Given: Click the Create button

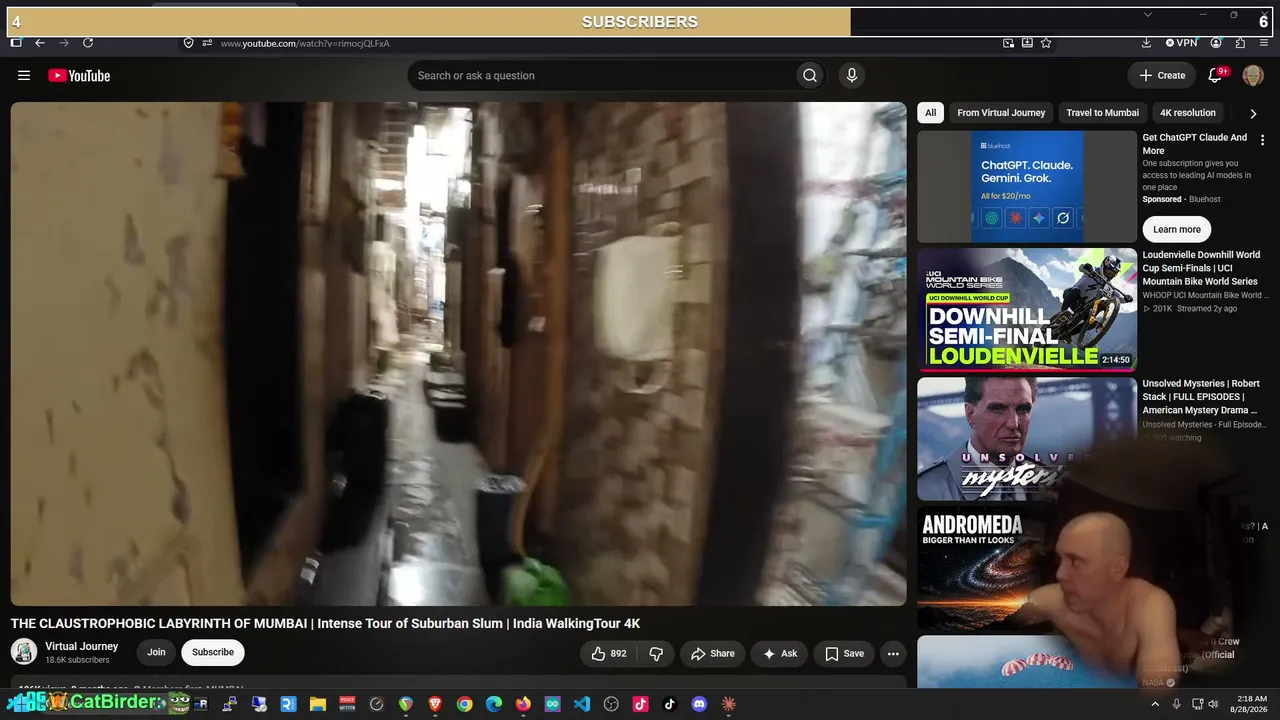Looking at the screenshot, I should (x=1162, y=75).
